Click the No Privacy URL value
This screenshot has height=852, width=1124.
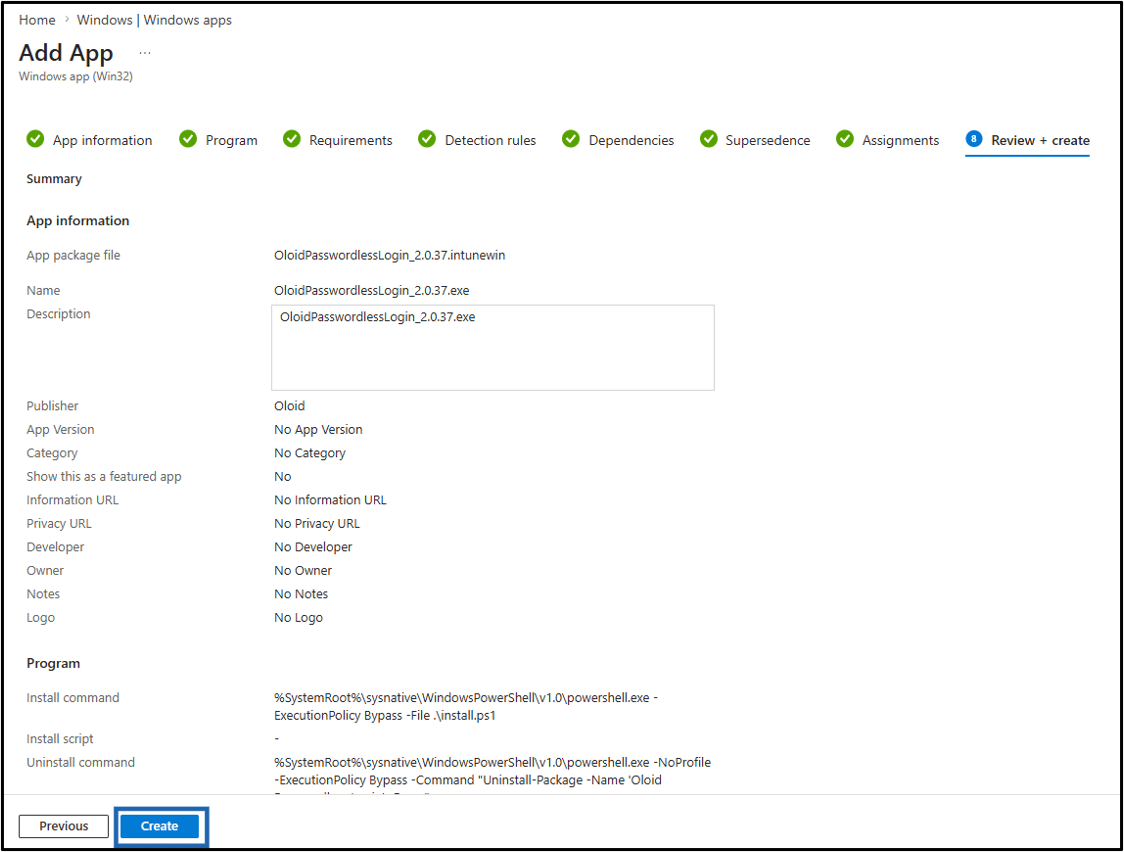(x=317, y=523)
